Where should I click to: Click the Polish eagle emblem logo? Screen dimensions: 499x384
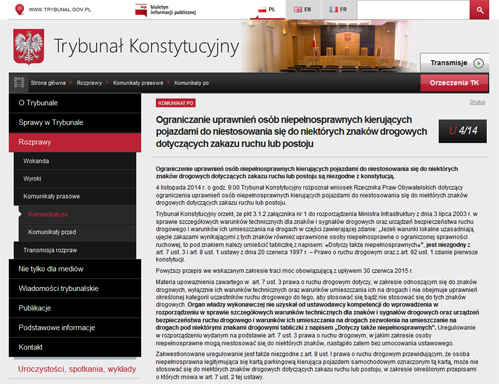[29, 47]
